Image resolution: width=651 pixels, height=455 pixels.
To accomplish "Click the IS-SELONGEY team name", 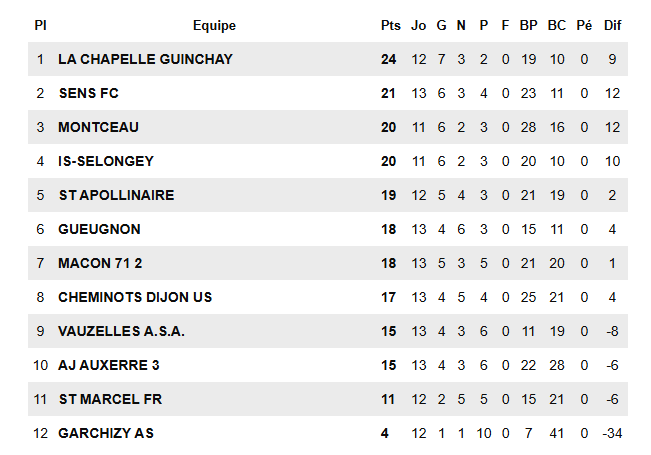I will tap(106, 161).
